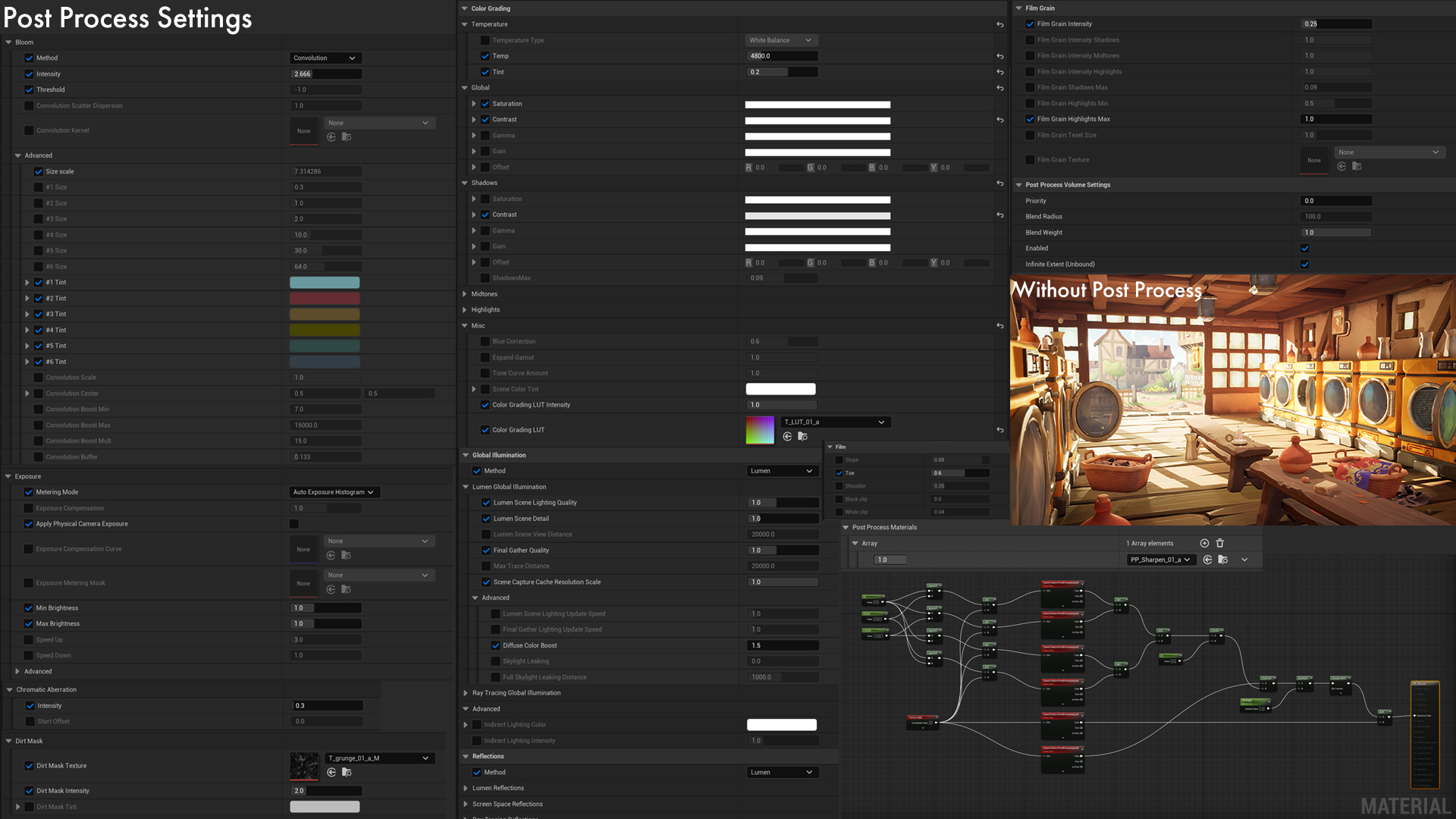
Task: Toggle the Bloom Threshold override checkbox
Action: point(29,89)
